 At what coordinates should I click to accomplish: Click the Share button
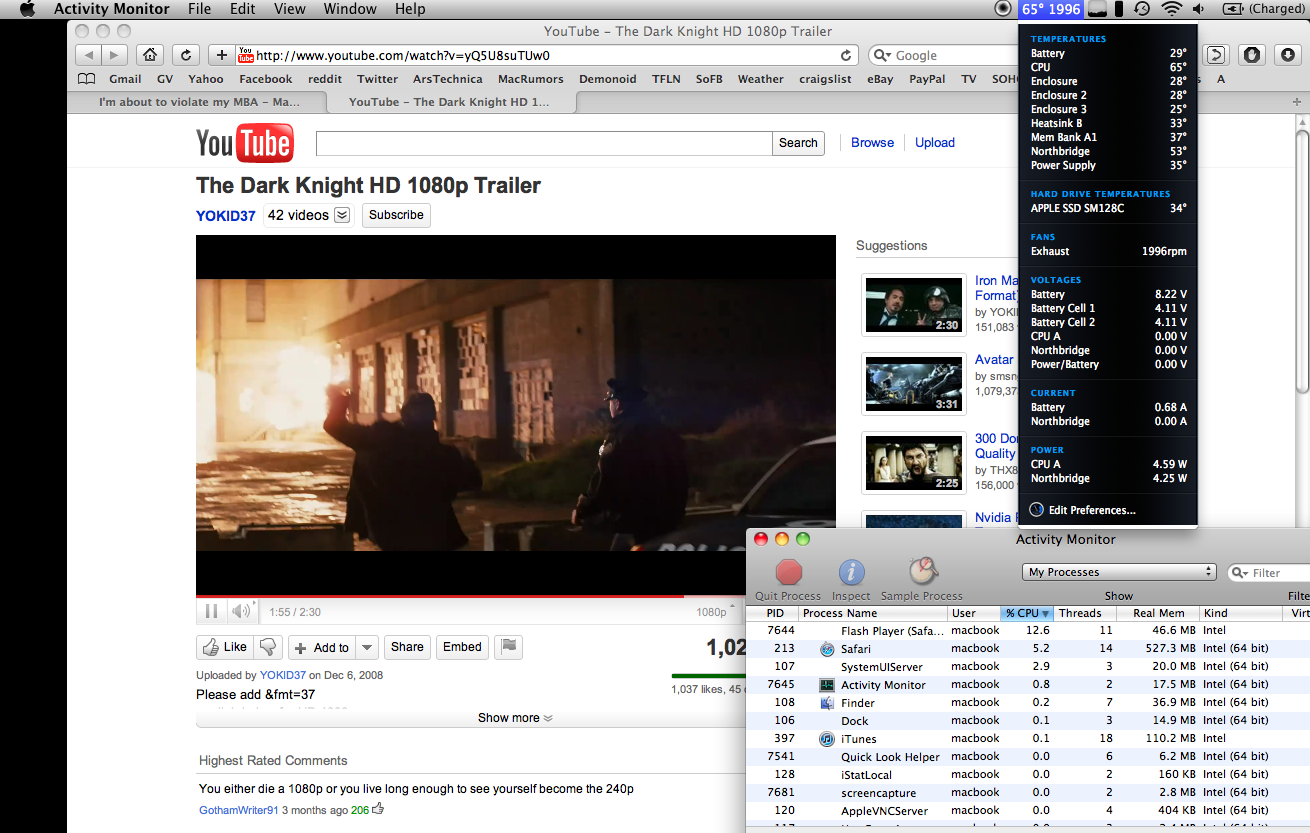click(407, 647)
